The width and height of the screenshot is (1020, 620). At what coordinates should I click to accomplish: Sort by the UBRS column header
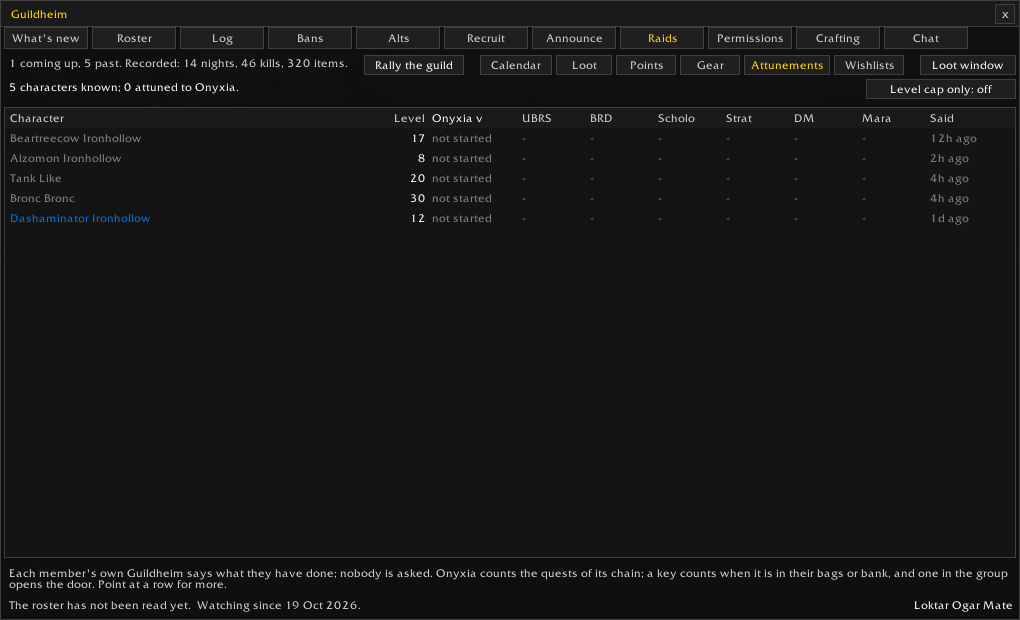coord(537,118)
